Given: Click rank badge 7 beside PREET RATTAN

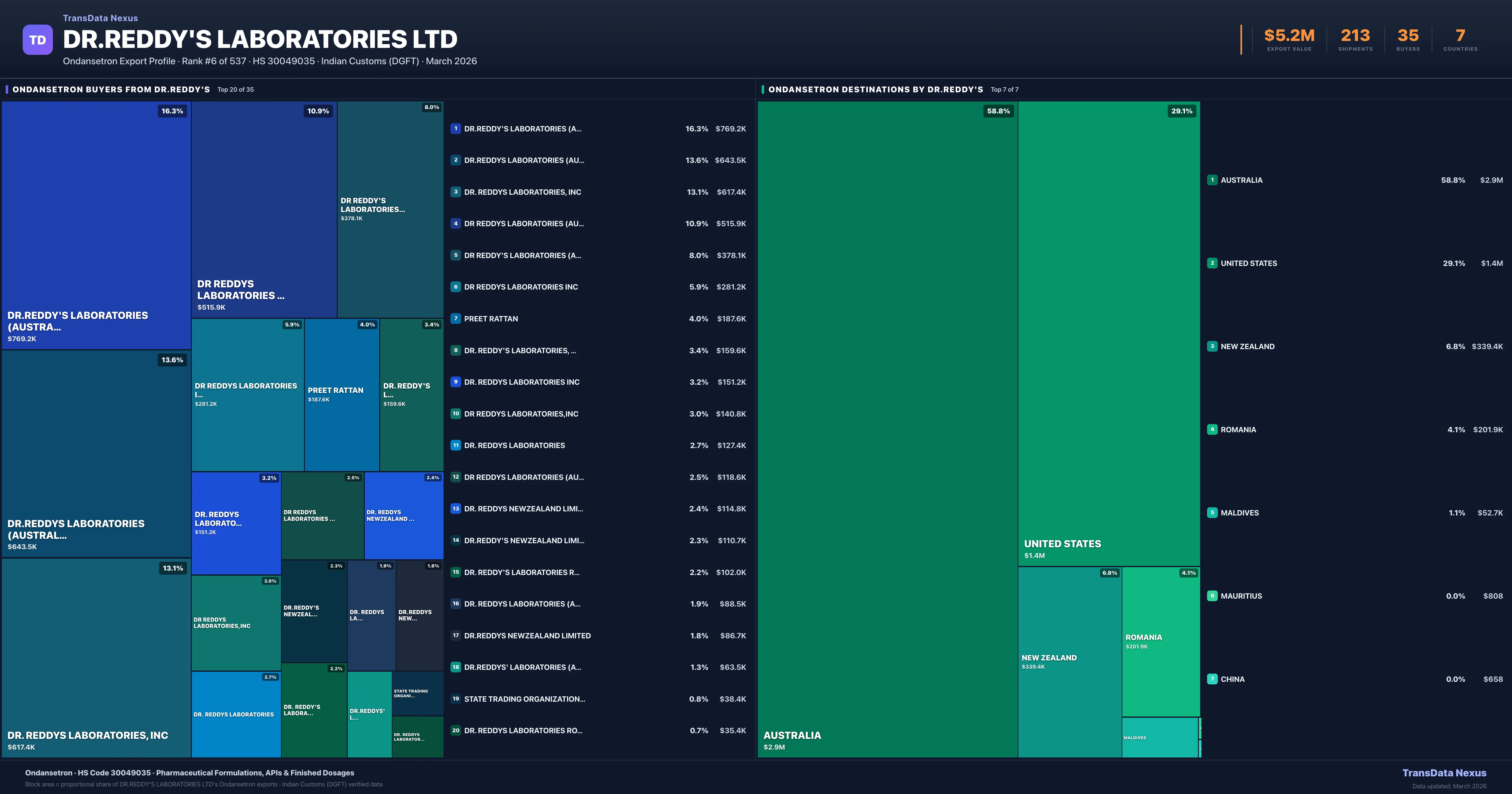Looking at the screenshot, I should 455,318.
